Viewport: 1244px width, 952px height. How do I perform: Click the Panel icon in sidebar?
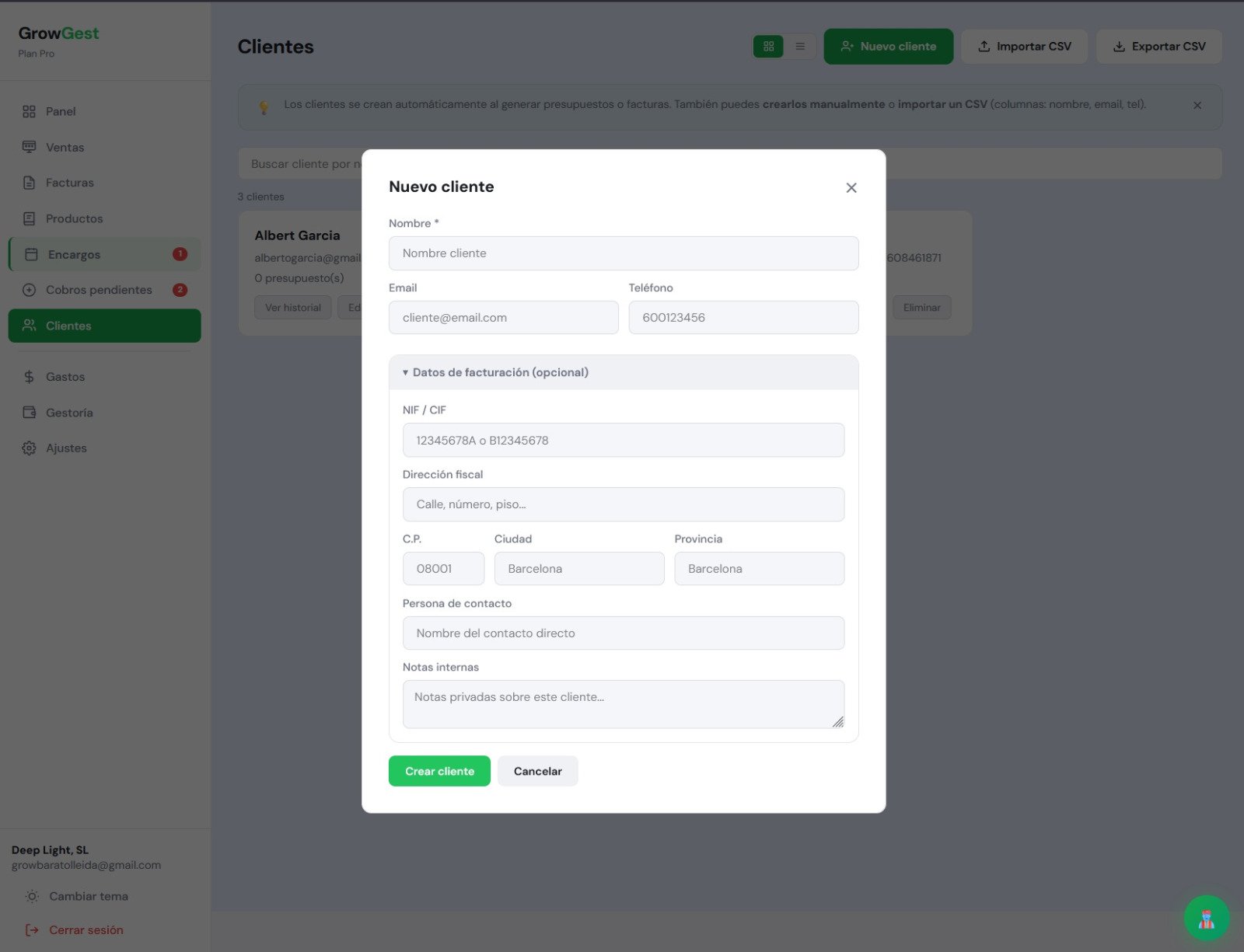coord(29,112)
